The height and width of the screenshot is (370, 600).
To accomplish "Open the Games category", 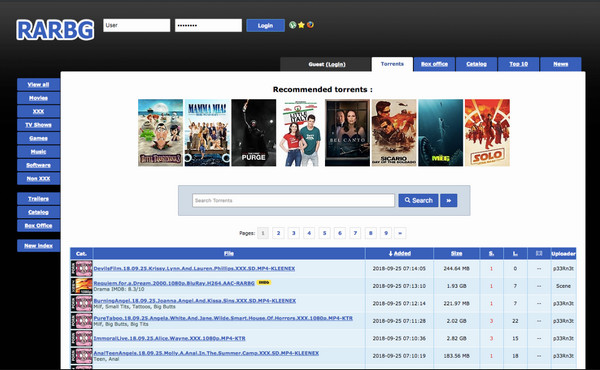I will [38, 138].
